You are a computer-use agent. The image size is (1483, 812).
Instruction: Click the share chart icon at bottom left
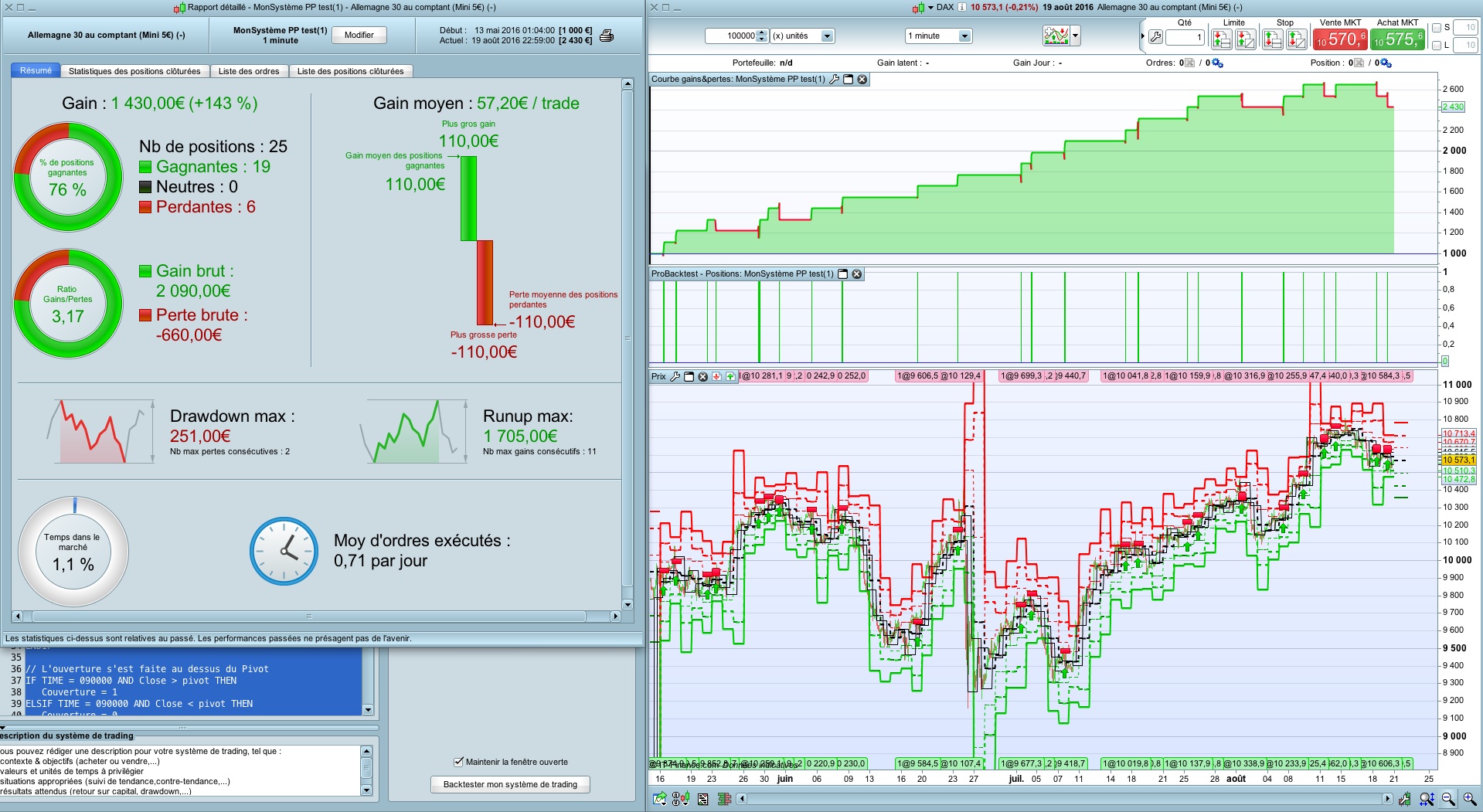(659, 799)
